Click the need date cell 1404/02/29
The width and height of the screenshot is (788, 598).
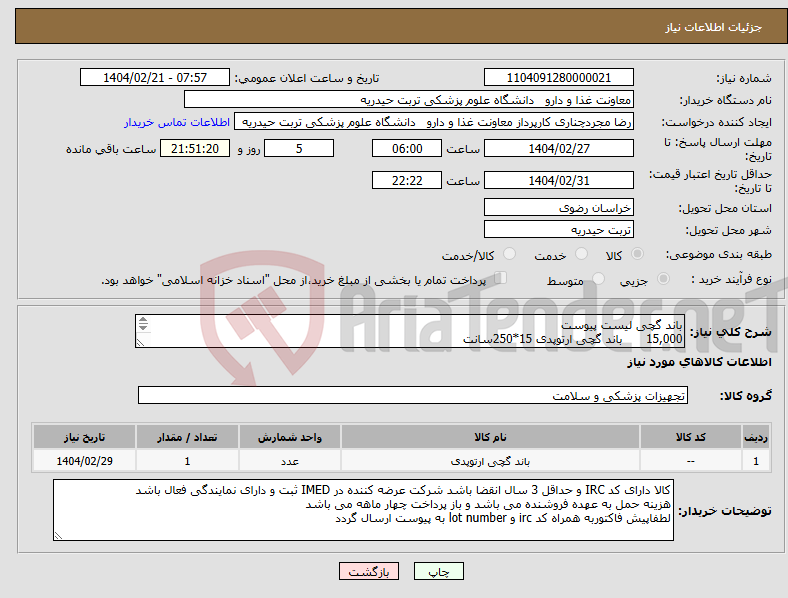[84, 461]
